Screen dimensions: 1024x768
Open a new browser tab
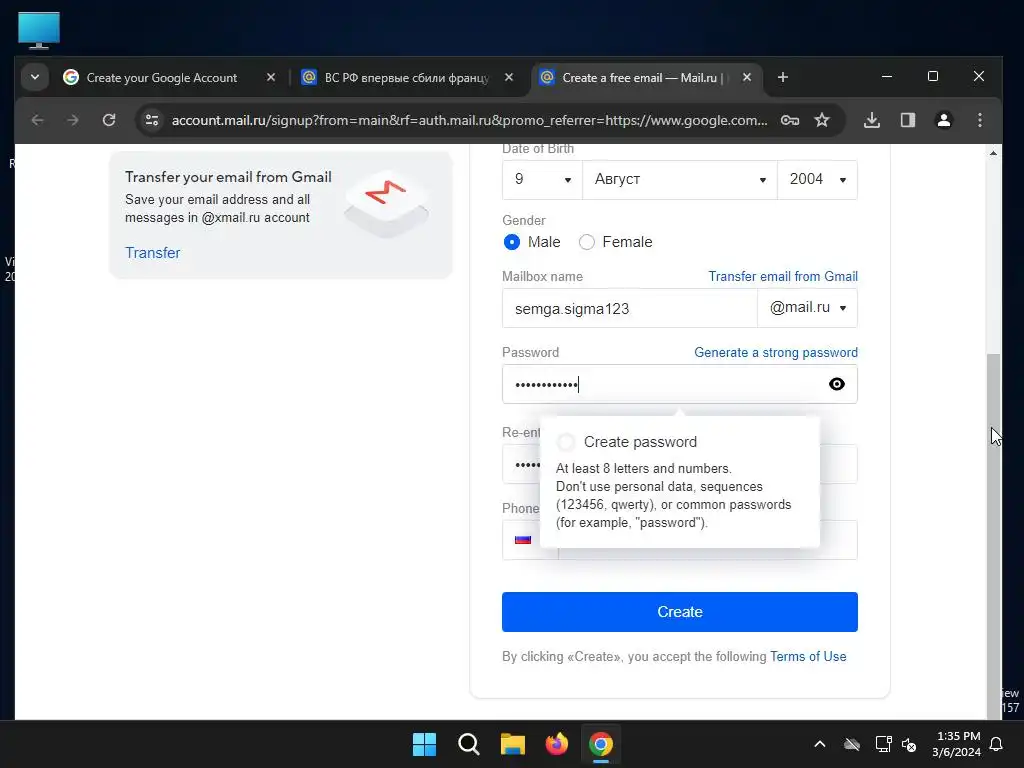782,77
